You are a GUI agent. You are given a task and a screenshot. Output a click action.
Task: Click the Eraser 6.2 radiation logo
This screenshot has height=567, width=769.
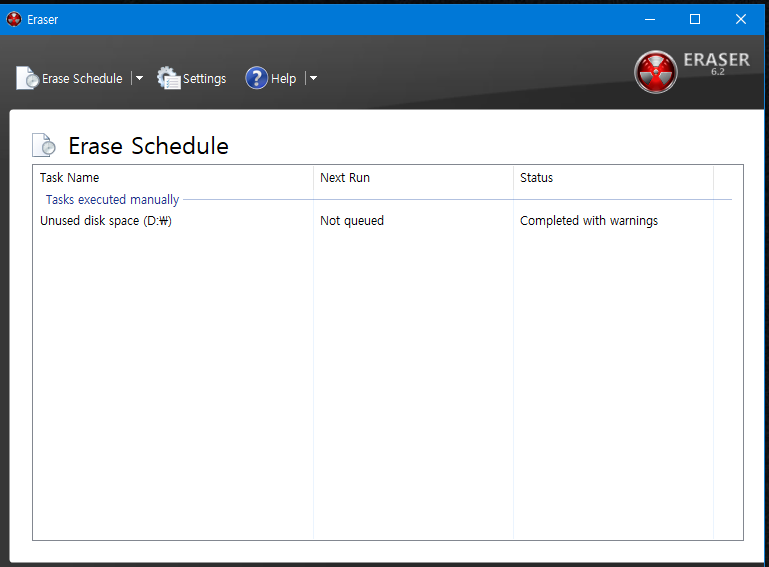655,72
